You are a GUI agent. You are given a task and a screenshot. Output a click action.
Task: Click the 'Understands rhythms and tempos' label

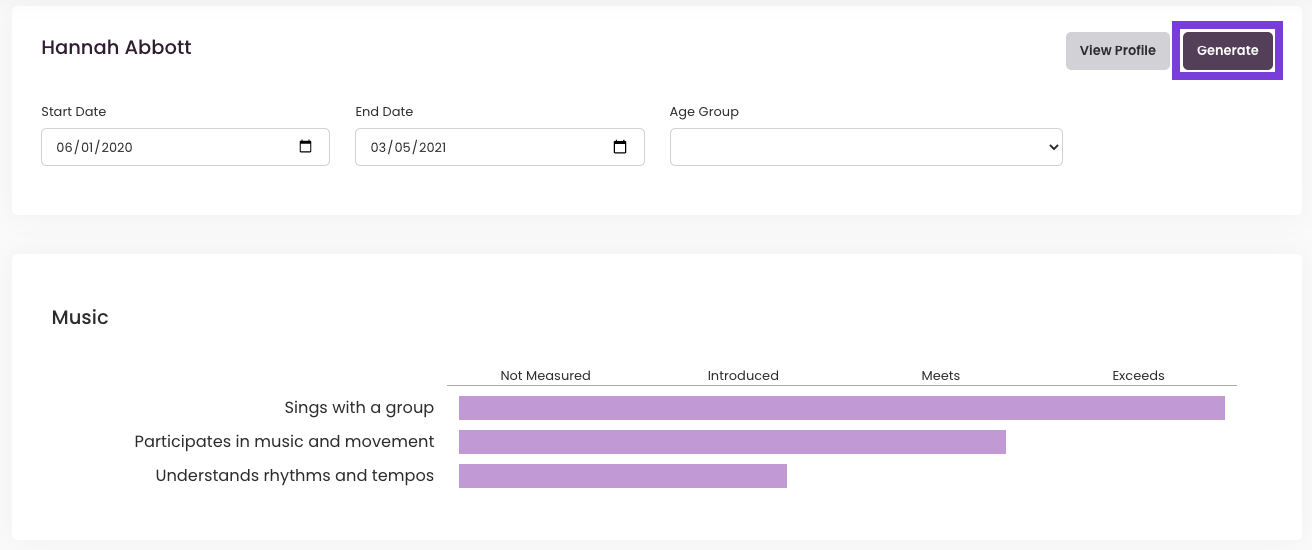[x=295, y=476]
